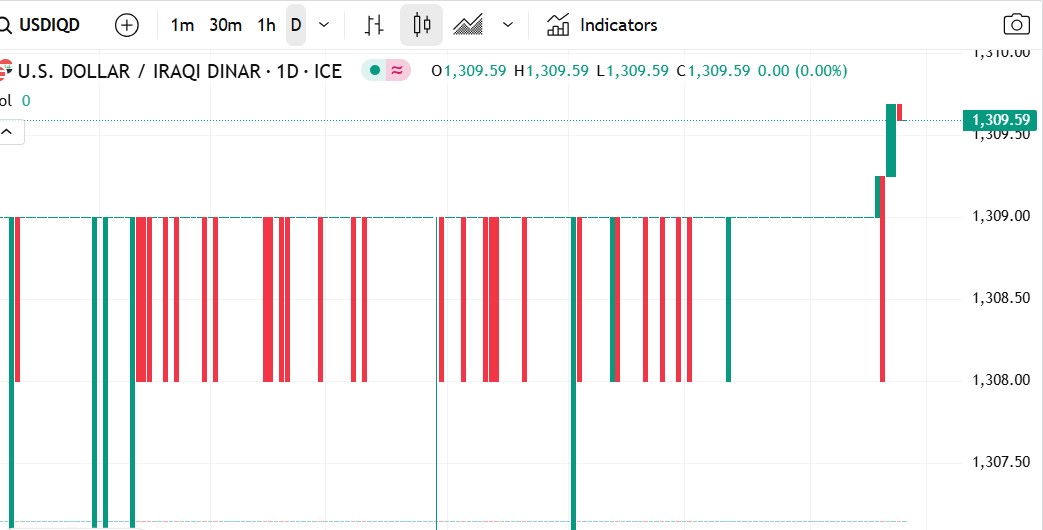Select the 1m timeframe
The height and width of the screenshot is (530, 1043).
click(182, 25)
